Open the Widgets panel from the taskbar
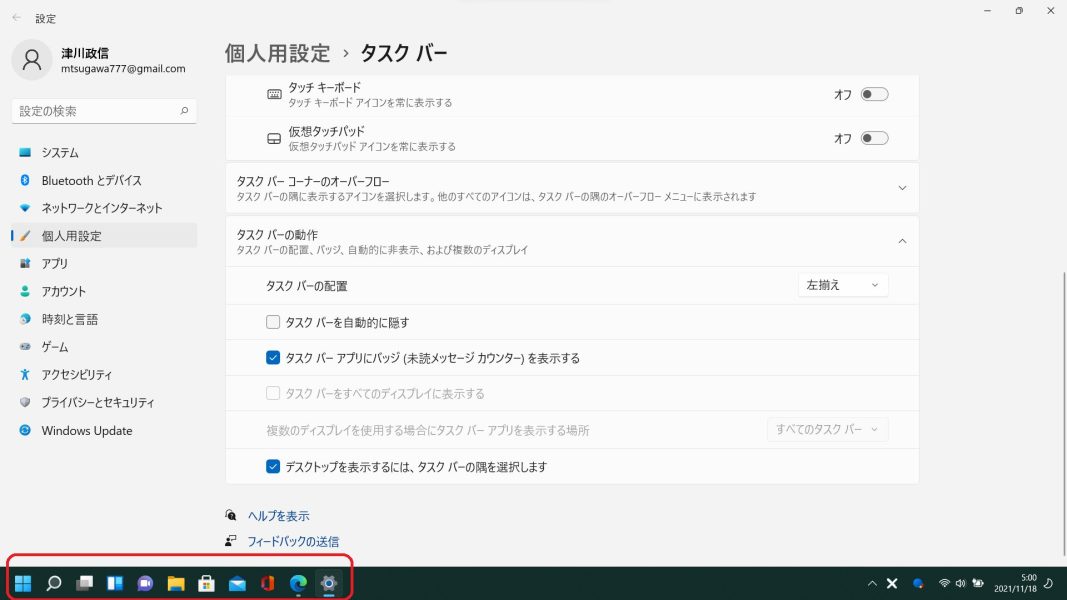Viewport: 1067px width, 600px height. click(115, 583)
